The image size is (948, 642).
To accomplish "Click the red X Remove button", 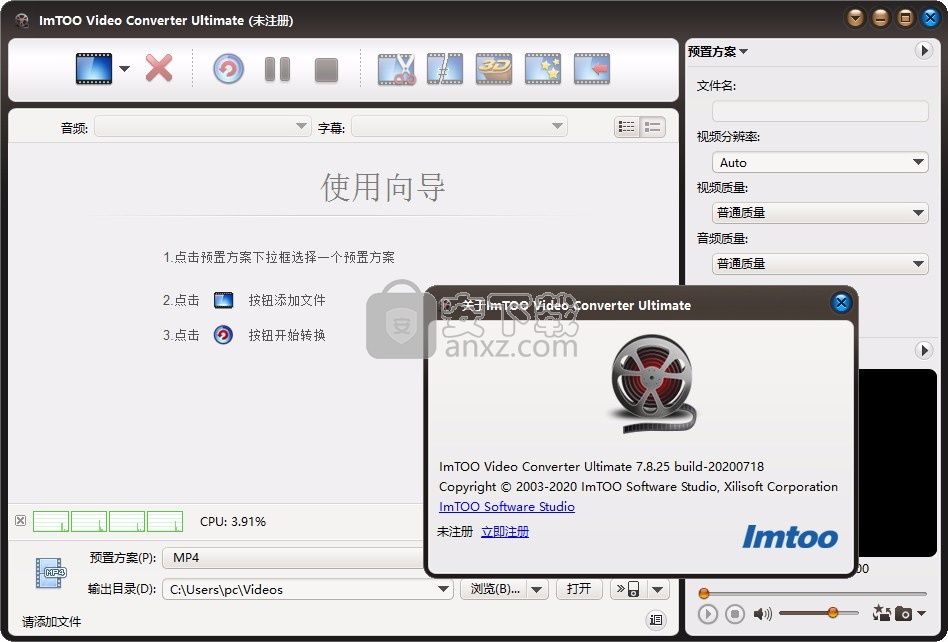I will coord(159,68).
